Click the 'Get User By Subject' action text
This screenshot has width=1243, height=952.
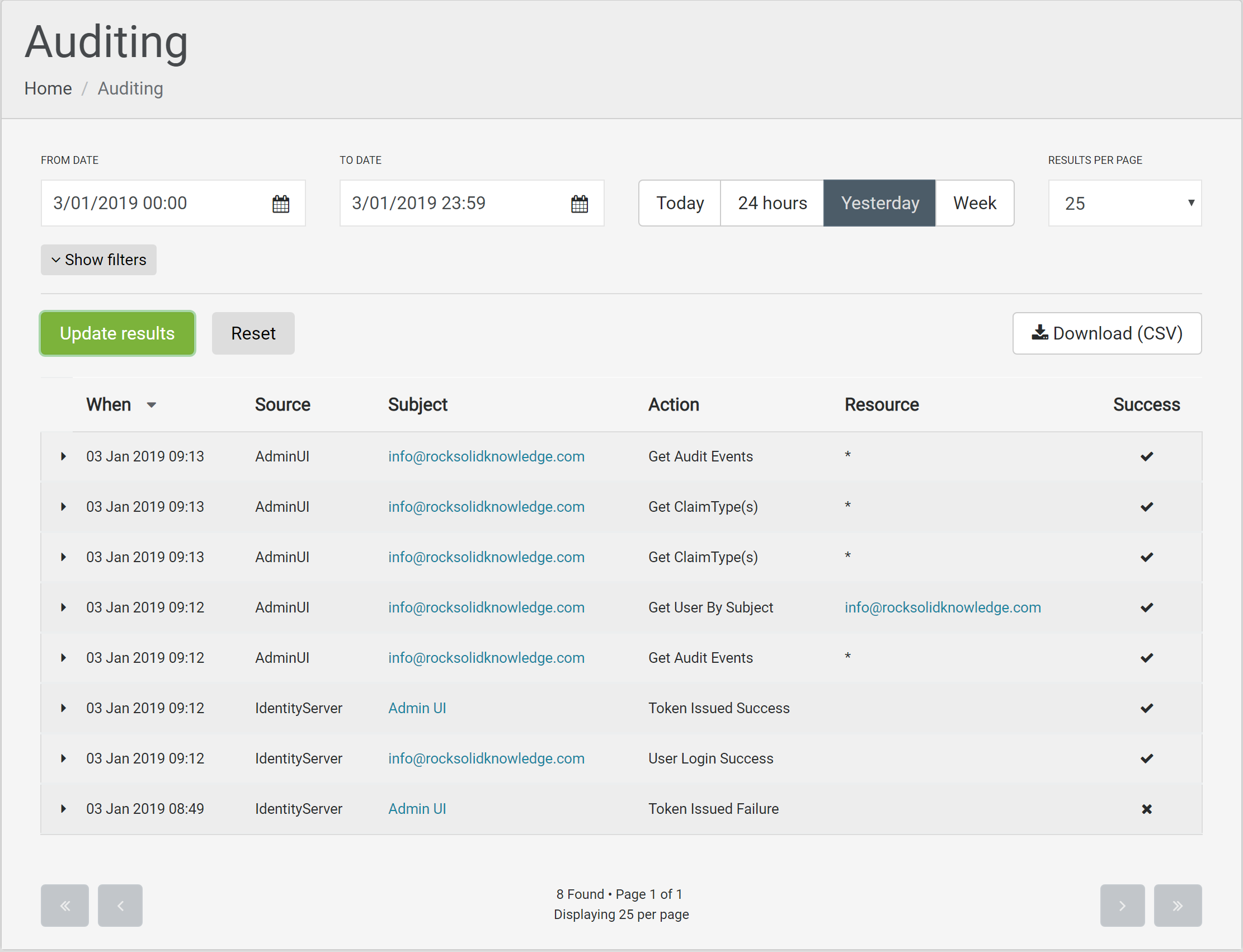point(711,607)
